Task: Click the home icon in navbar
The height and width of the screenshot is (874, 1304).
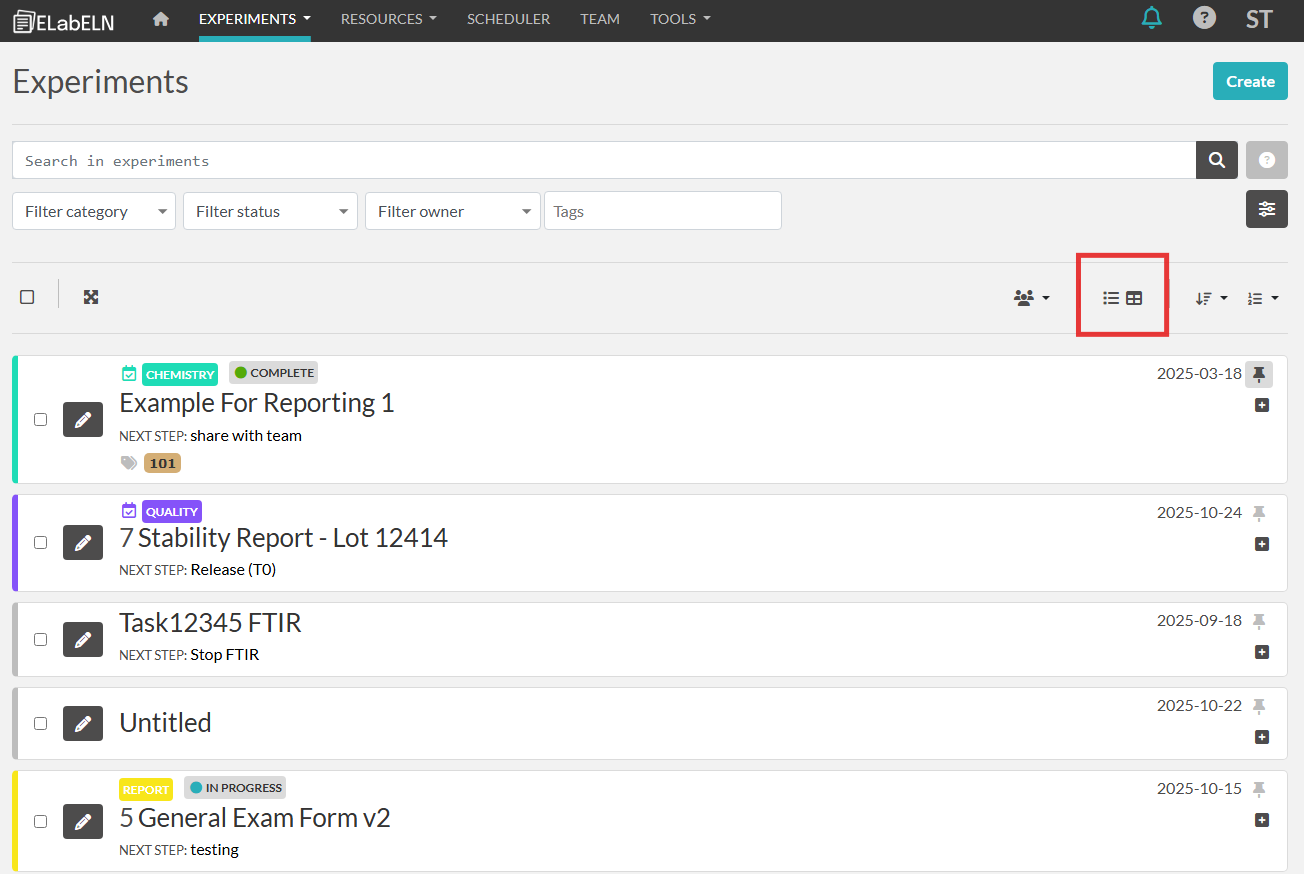Action: click(161, 19)
